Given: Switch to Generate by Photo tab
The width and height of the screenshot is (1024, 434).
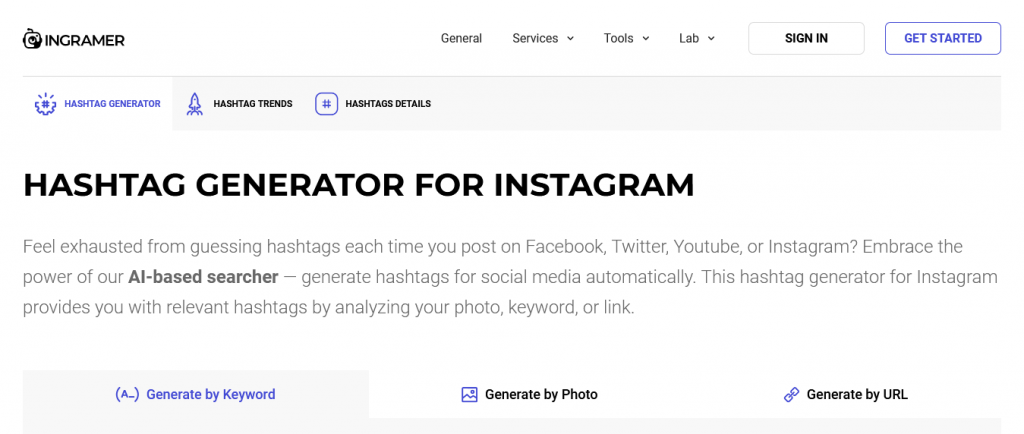Looking at the screenshot, I should tap(530, 394).
